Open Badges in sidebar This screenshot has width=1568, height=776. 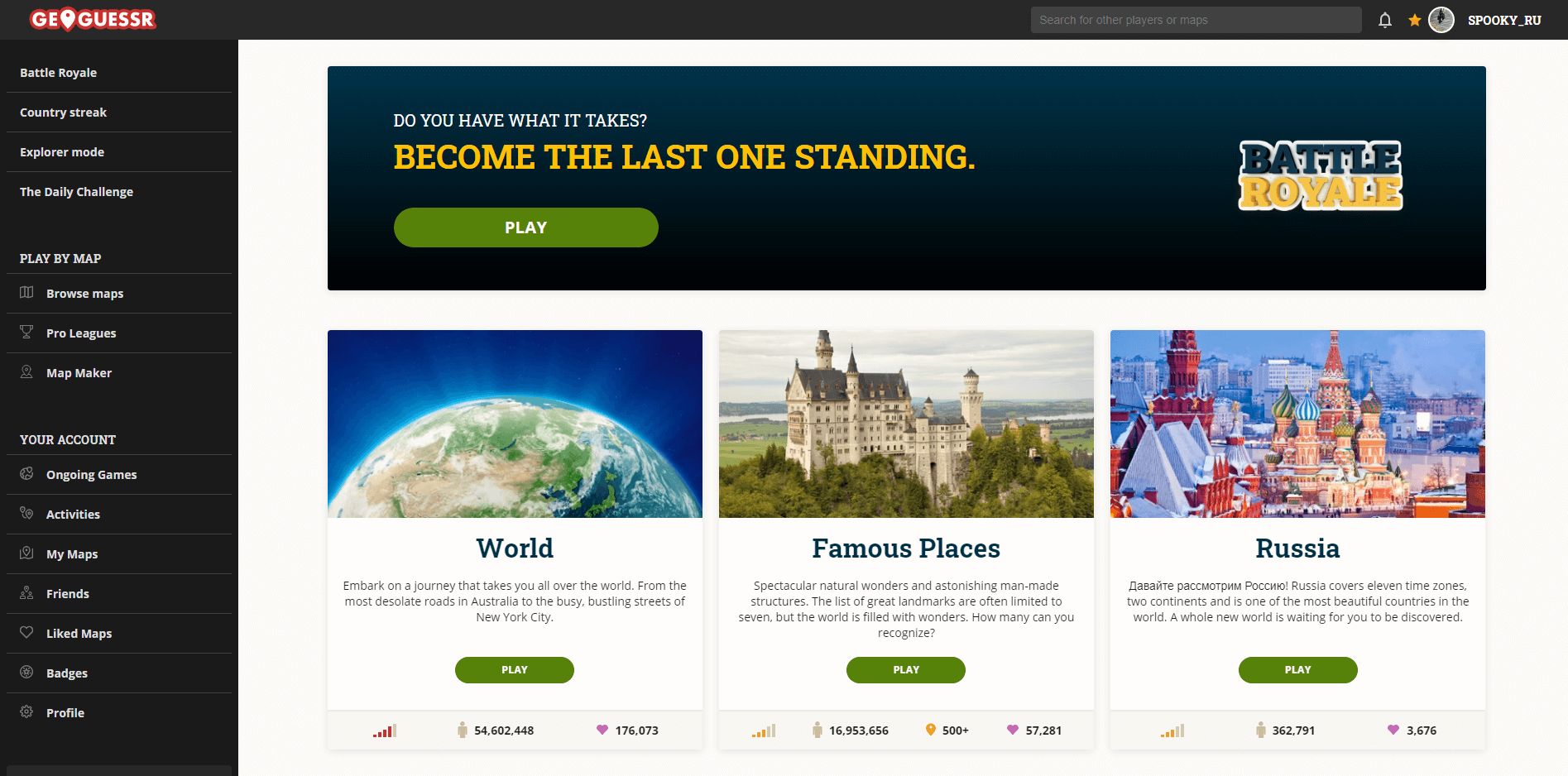[119, 673]
